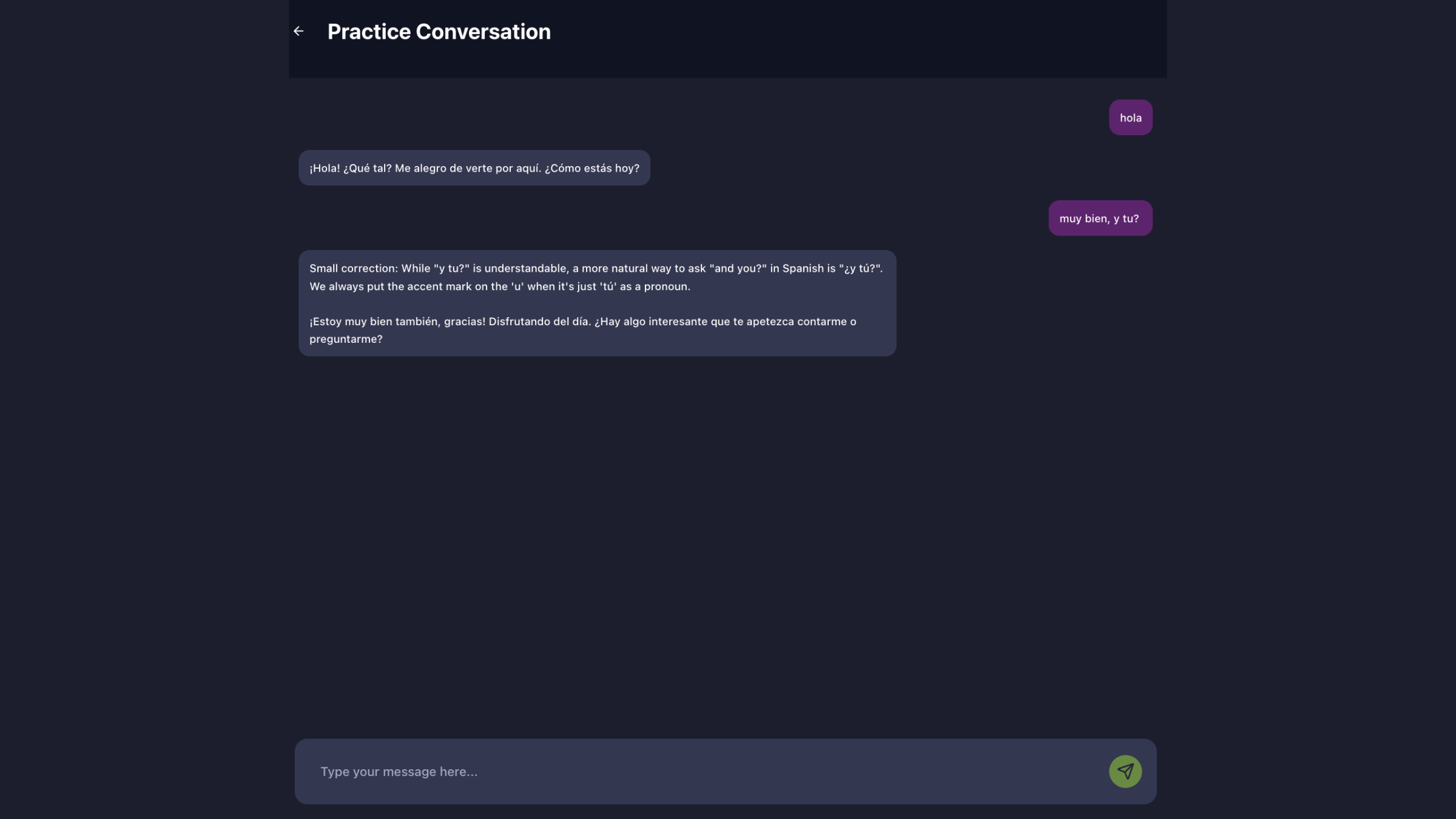Click the "Small correction:" label text
Screen dimensions: 1456x819
pyautogui.click(x=353, y=268)
